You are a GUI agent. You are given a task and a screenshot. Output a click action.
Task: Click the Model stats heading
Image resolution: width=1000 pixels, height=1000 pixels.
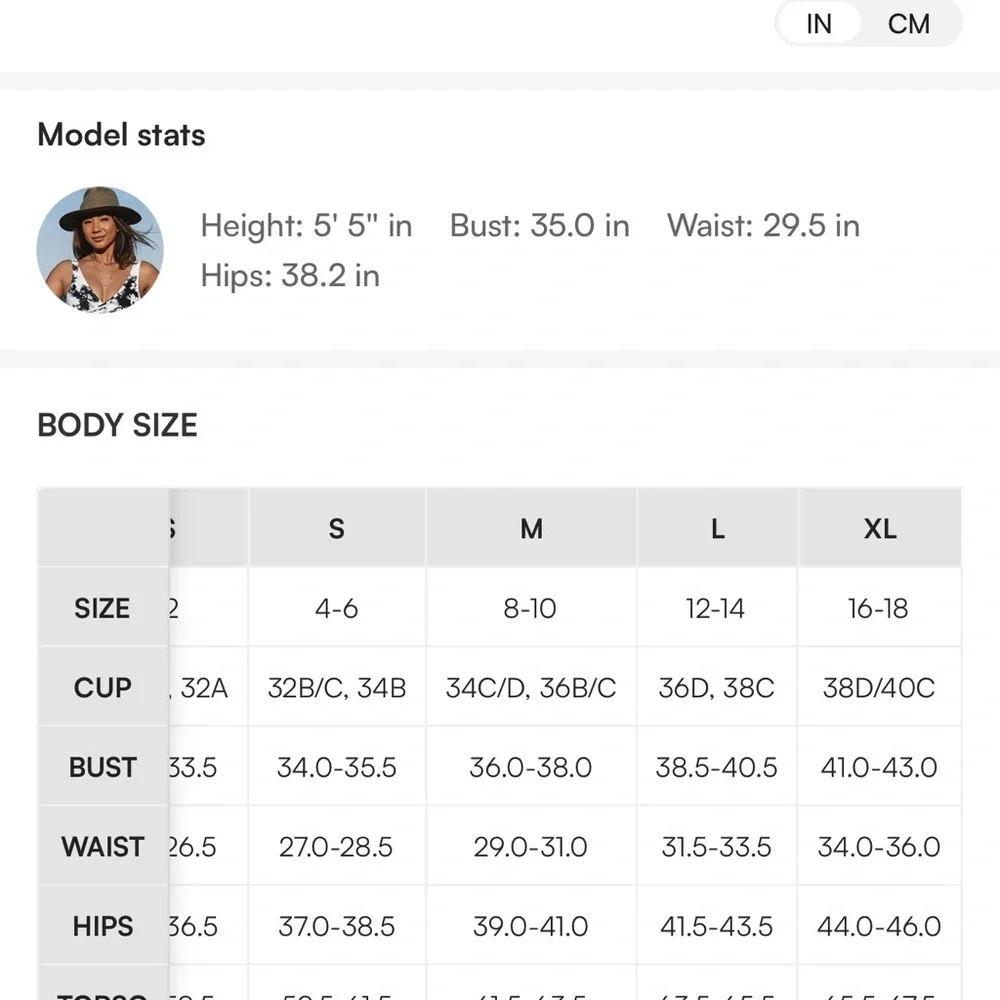pos(121,135)
